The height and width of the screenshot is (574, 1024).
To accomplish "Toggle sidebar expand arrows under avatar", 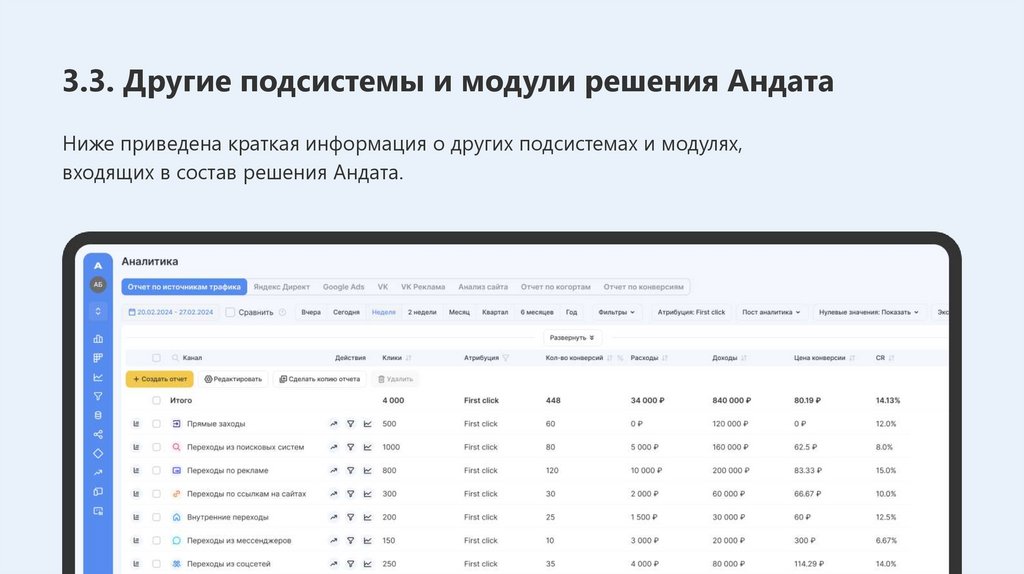I will (x=98, y=311).
